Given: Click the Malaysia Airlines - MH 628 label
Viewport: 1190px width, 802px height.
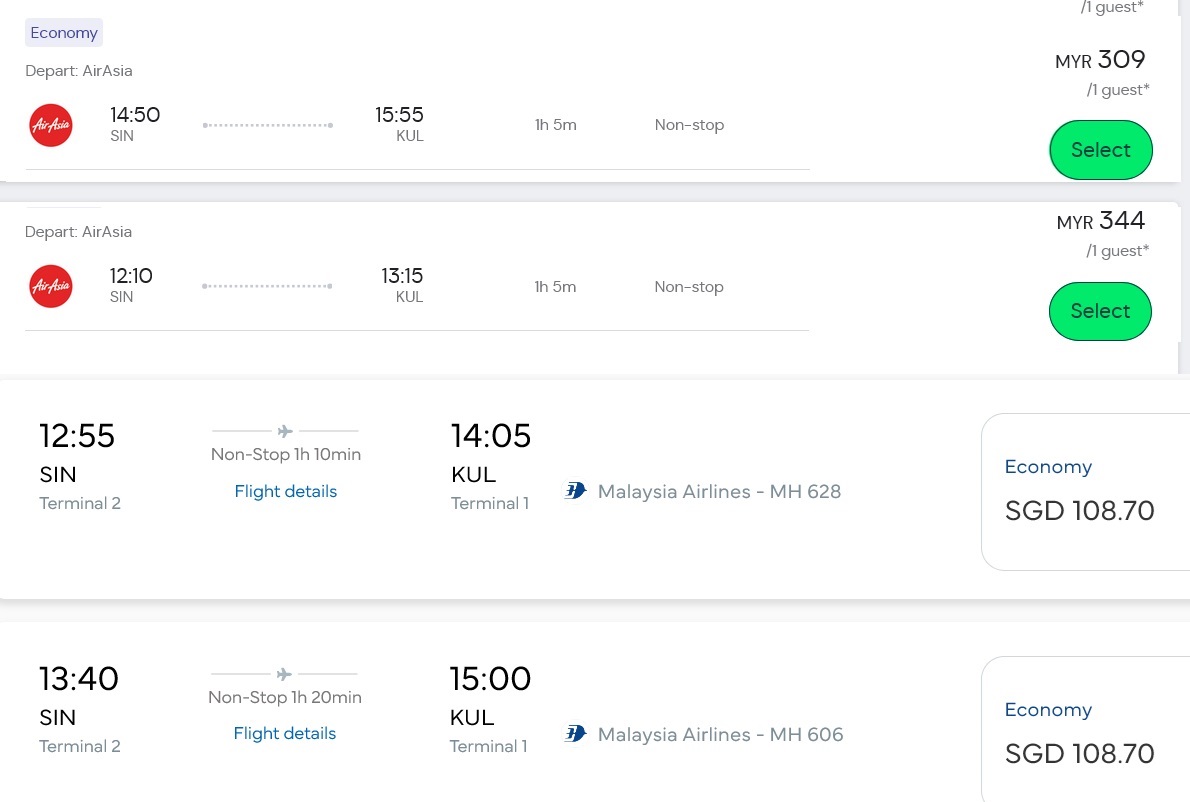Looking at the screenshot, I should (719, 491).
